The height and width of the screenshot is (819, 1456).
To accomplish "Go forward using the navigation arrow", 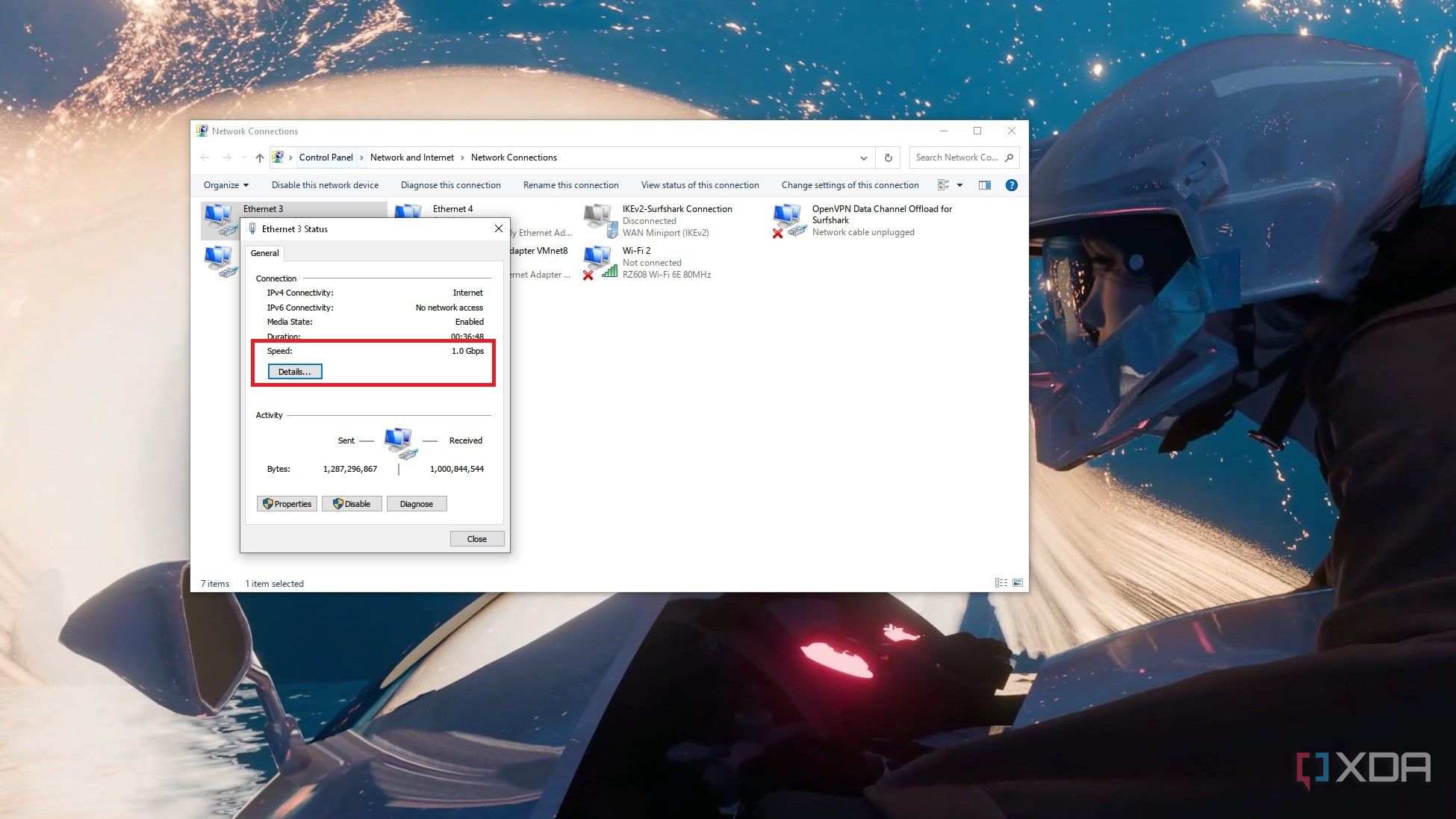I will pos(226,158).
